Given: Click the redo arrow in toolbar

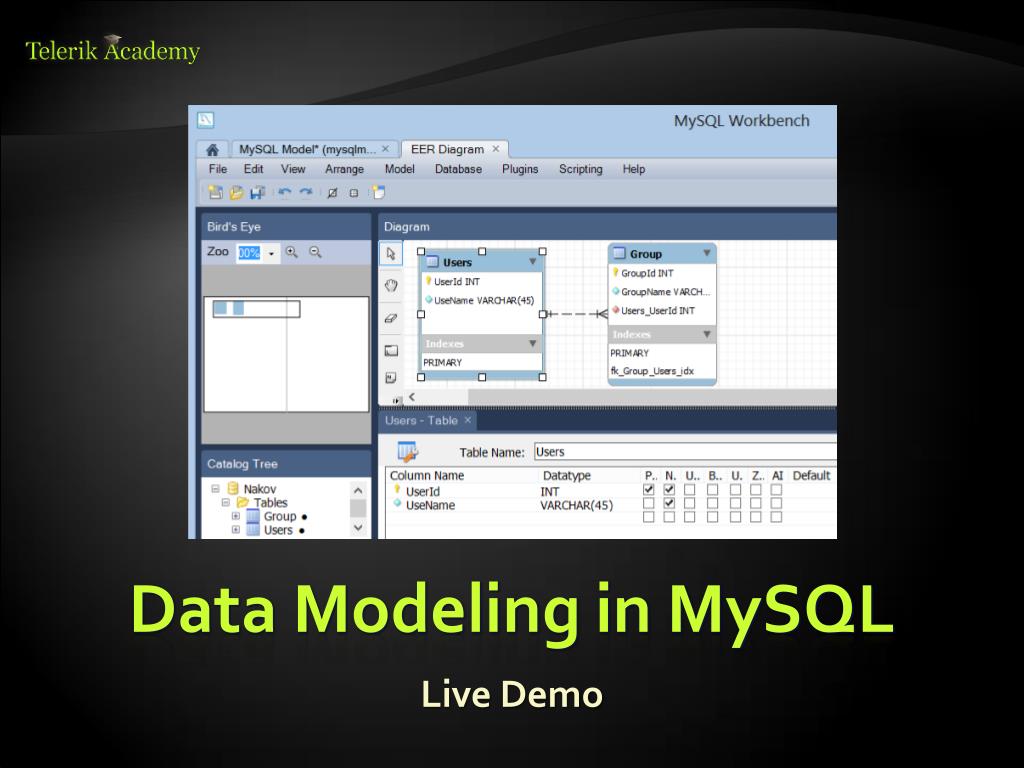Looking at the screenshot, I should [306, 192].
